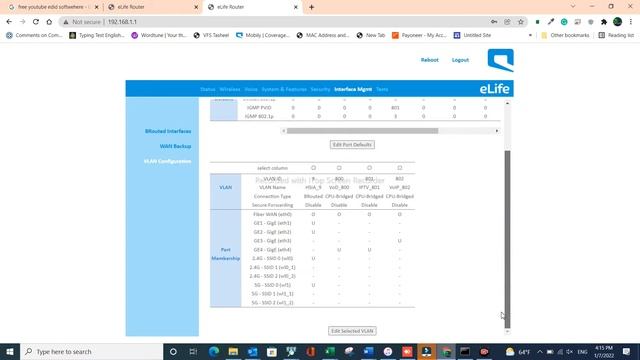Open Microsoft Edge from taskbar
Image resolution: width=640 pixels, height=360 pixels.
(213, 351)
